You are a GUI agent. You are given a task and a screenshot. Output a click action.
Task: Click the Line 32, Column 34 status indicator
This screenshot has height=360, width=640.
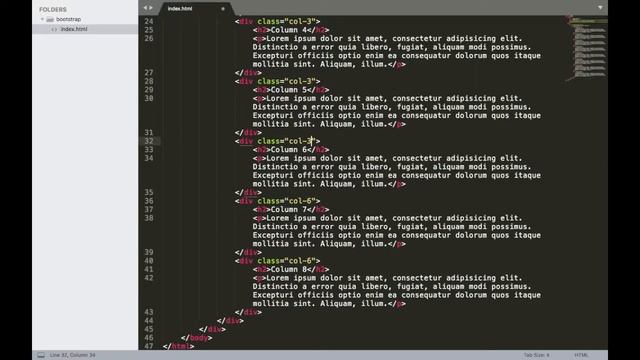click(73, 355)
